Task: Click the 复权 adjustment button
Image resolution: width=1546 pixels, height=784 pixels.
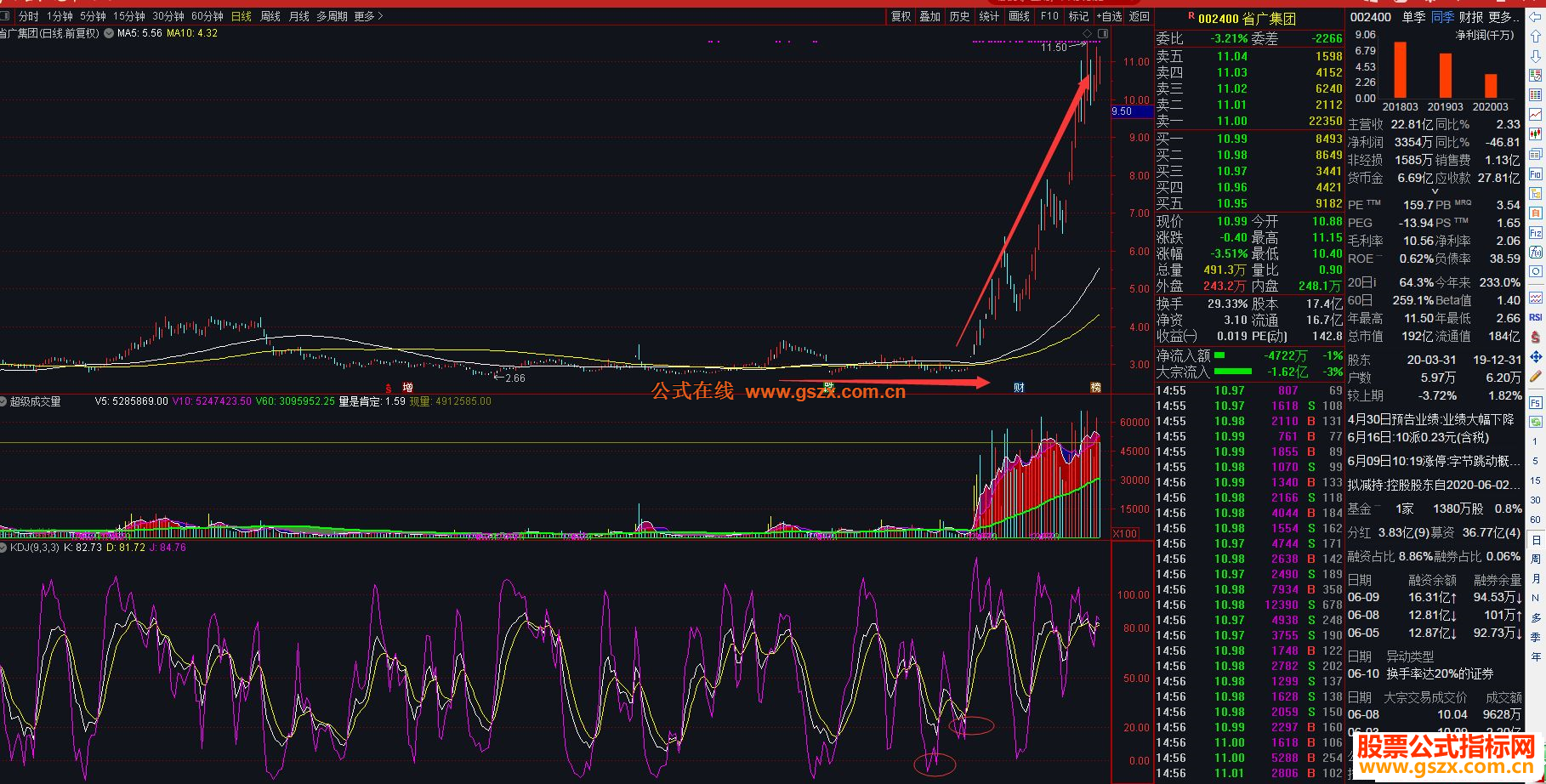Action: tap(901, 16)
